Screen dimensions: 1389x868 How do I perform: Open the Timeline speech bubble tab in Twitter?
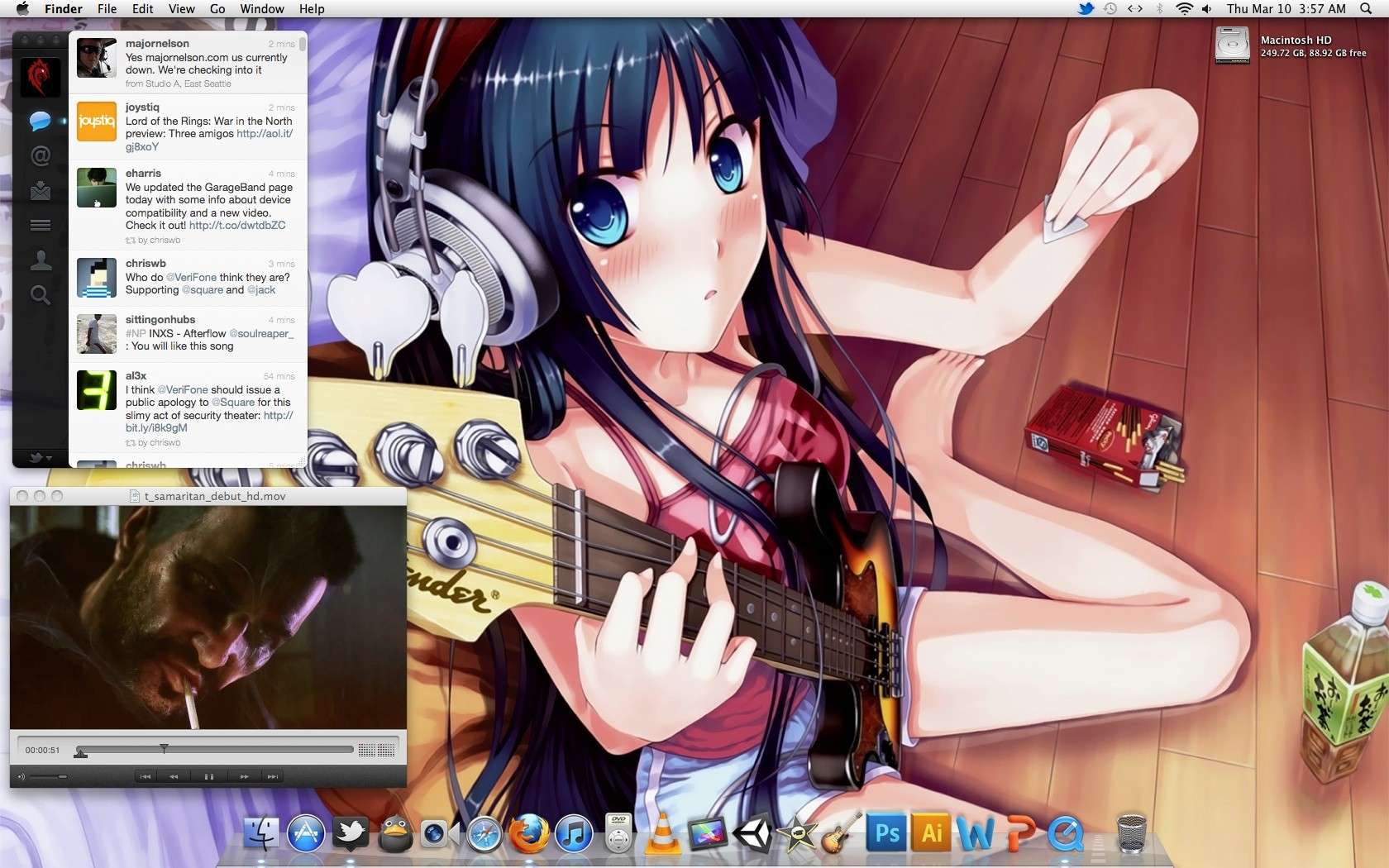[40, 122]
